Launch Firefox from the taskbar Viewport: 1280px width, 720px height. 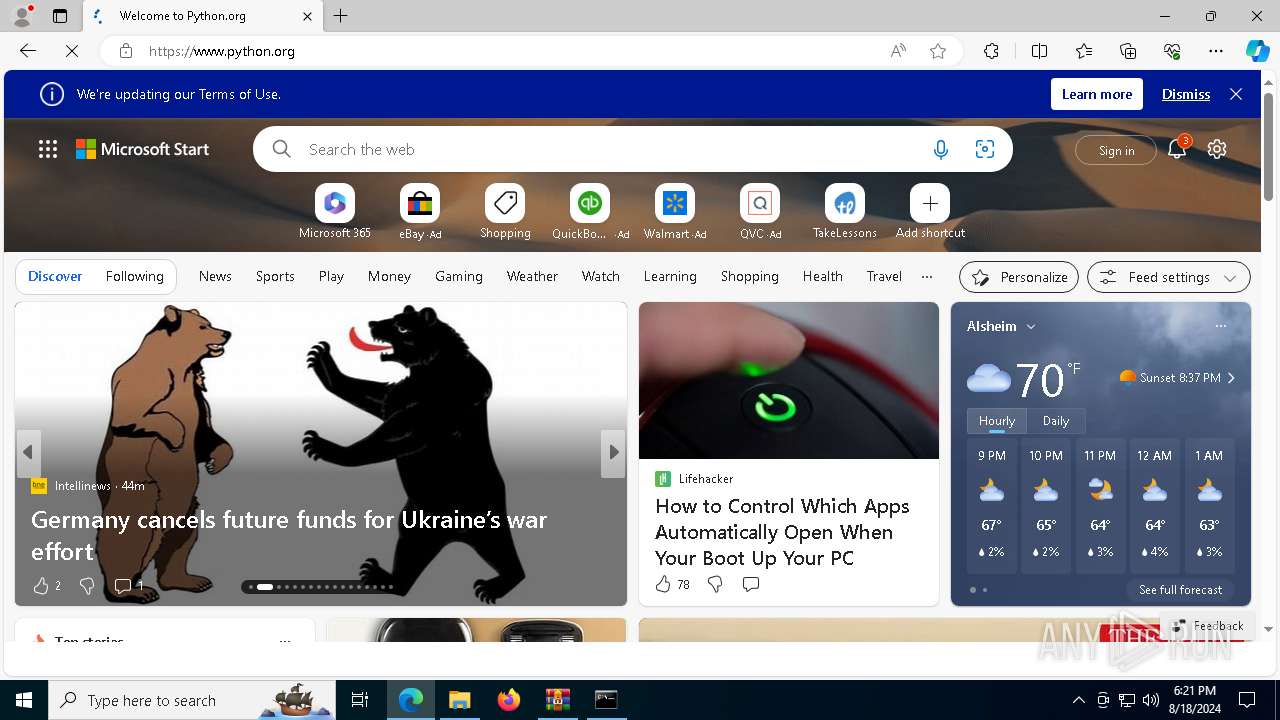[509, 700]
